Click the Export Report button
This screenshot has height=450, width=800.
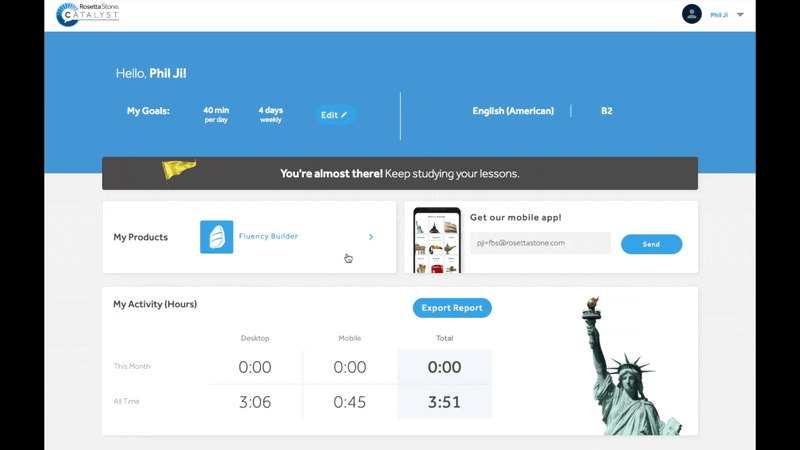[x=452, y=308]
